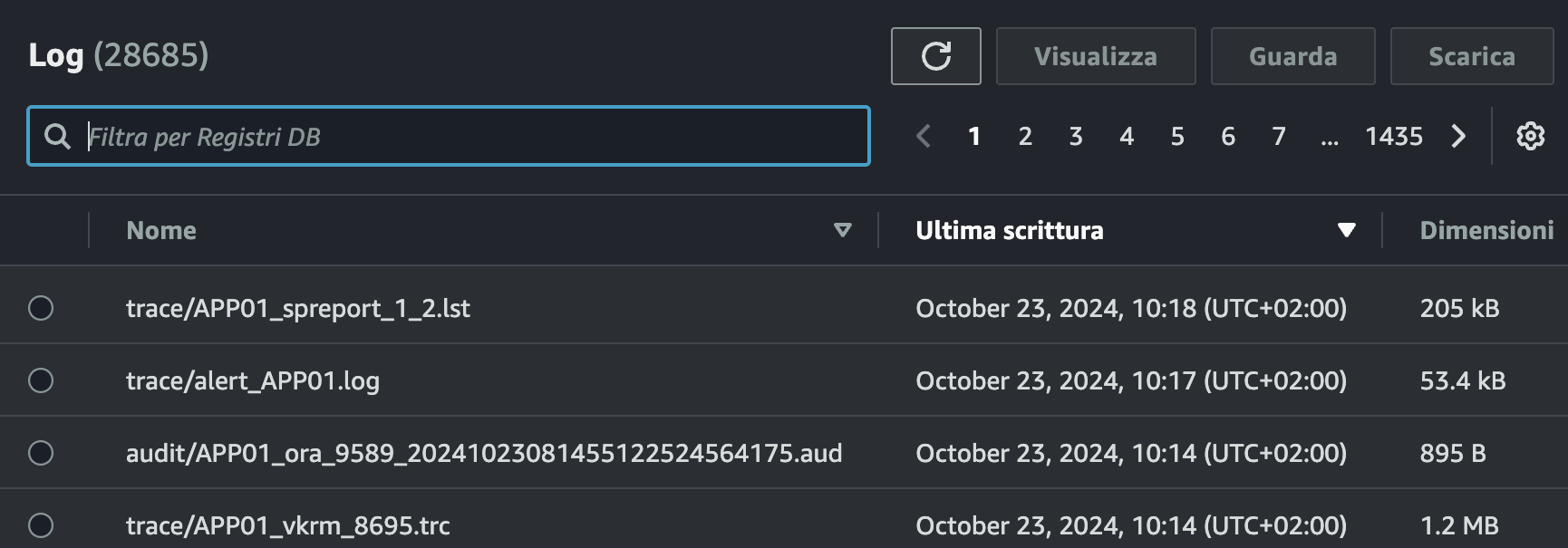Click timestamp October 23, 2024, 10:18
Screen dimensions: 1568x548
(1131, 309)
